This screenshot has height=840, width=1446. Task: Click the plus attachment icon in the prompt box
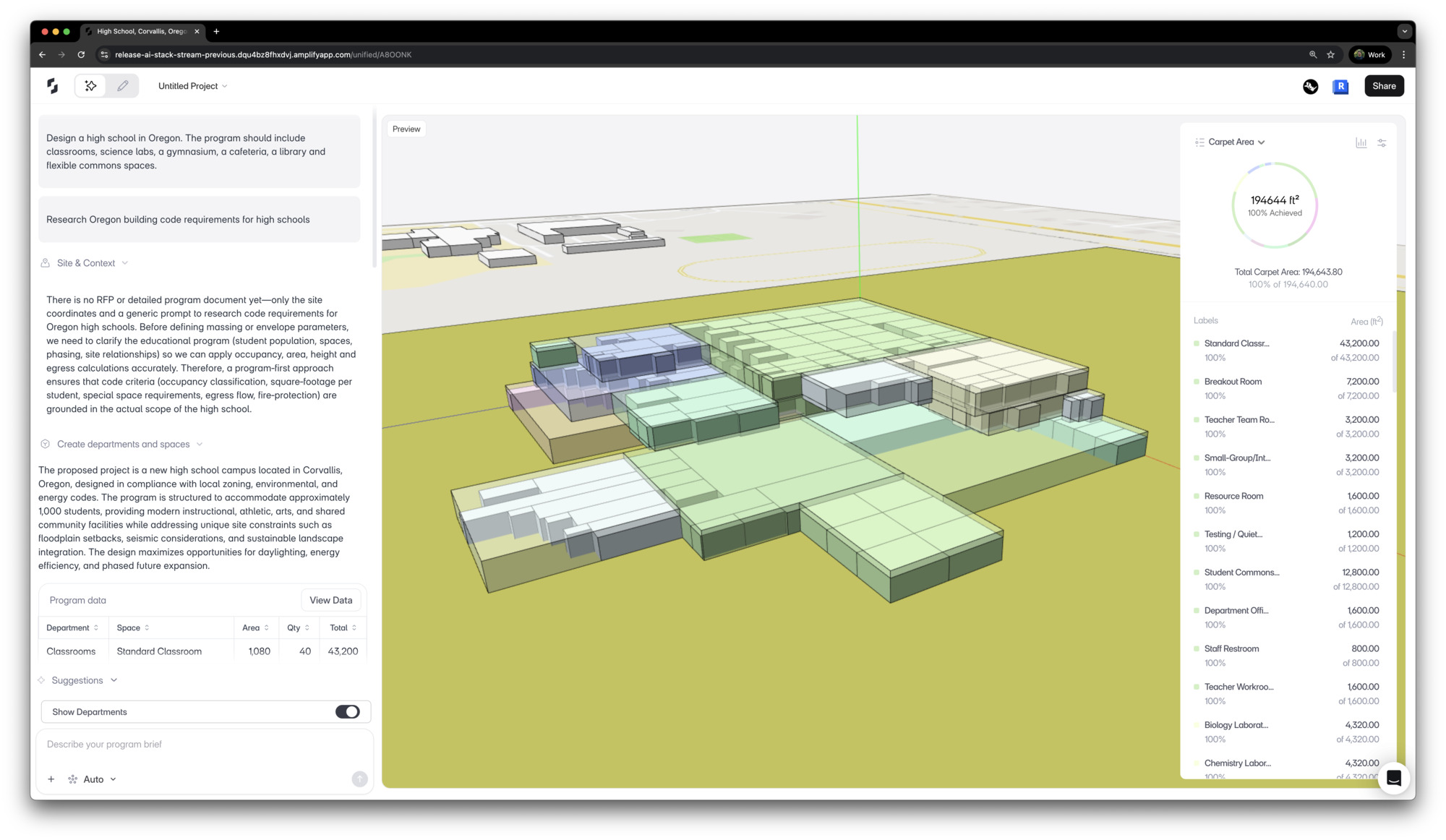51,779
